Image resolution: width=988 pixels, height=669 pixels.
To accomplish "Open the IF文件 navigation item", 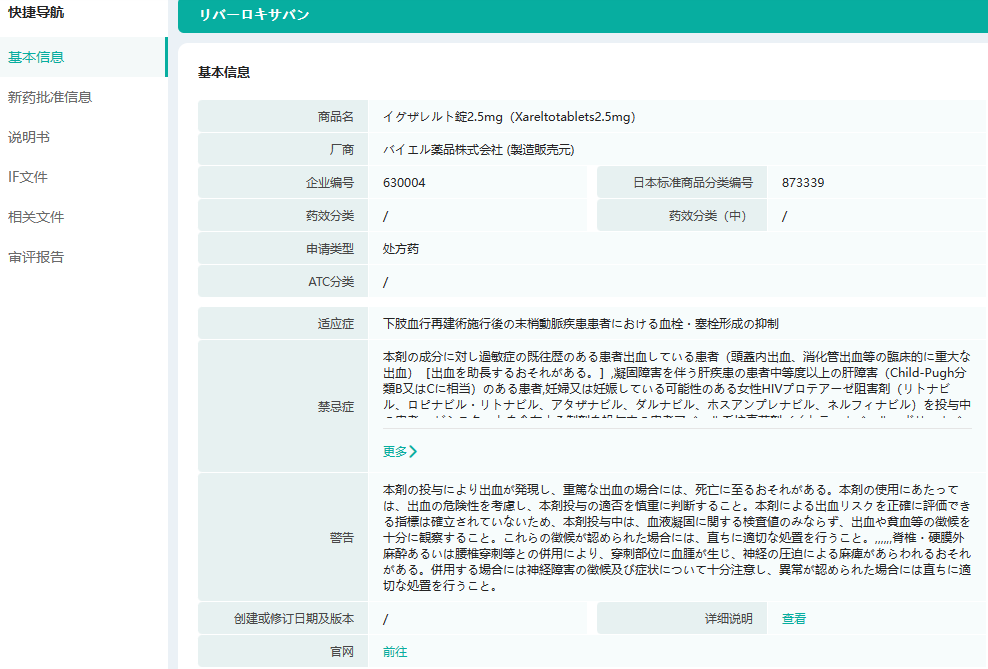I will 28,177.
